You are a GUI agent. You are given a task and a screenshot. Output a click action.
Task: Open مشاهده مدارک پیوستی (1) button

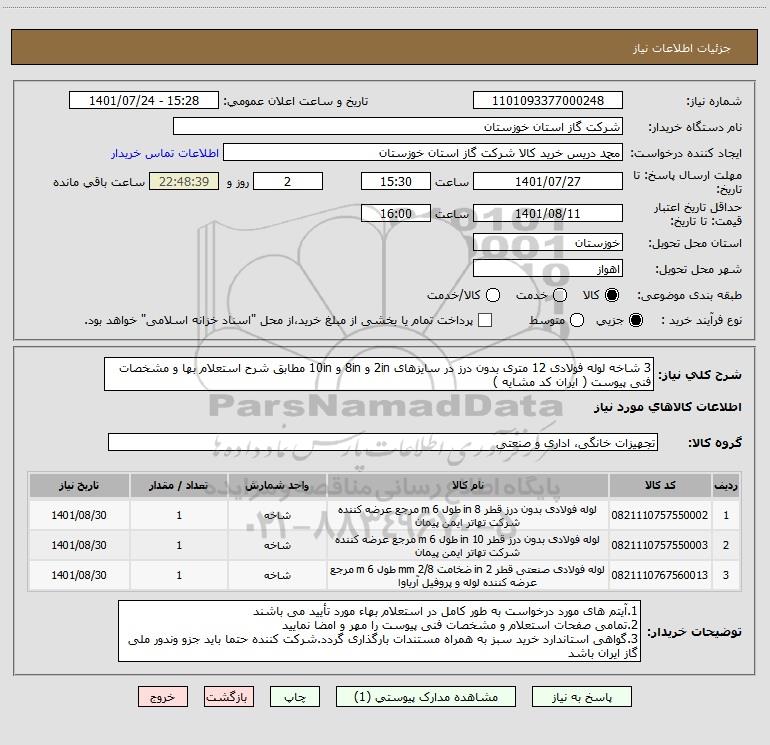tap(426, 697)
